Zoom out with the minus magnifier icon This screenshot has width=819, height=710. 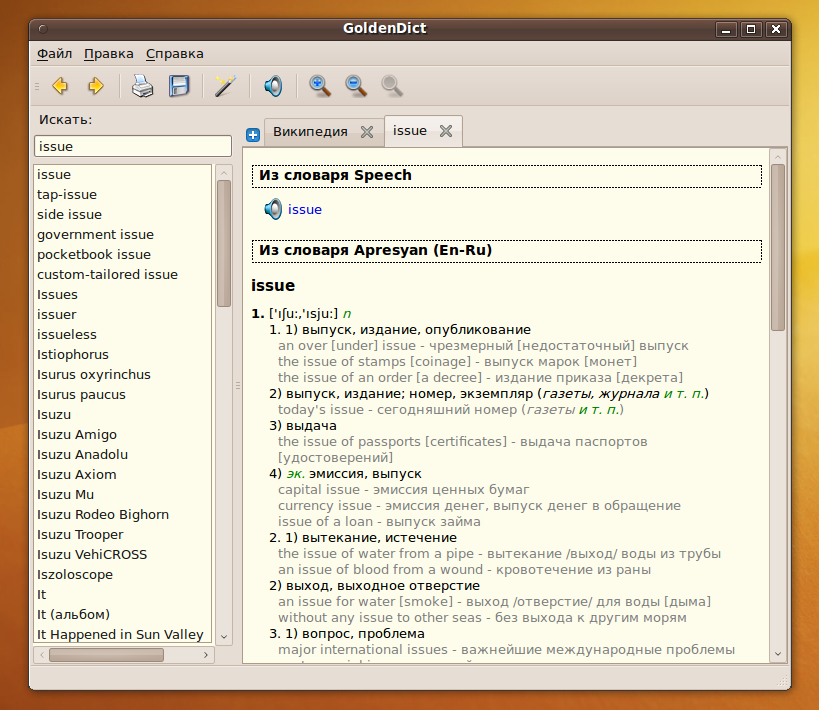click(x=356, y=86)
